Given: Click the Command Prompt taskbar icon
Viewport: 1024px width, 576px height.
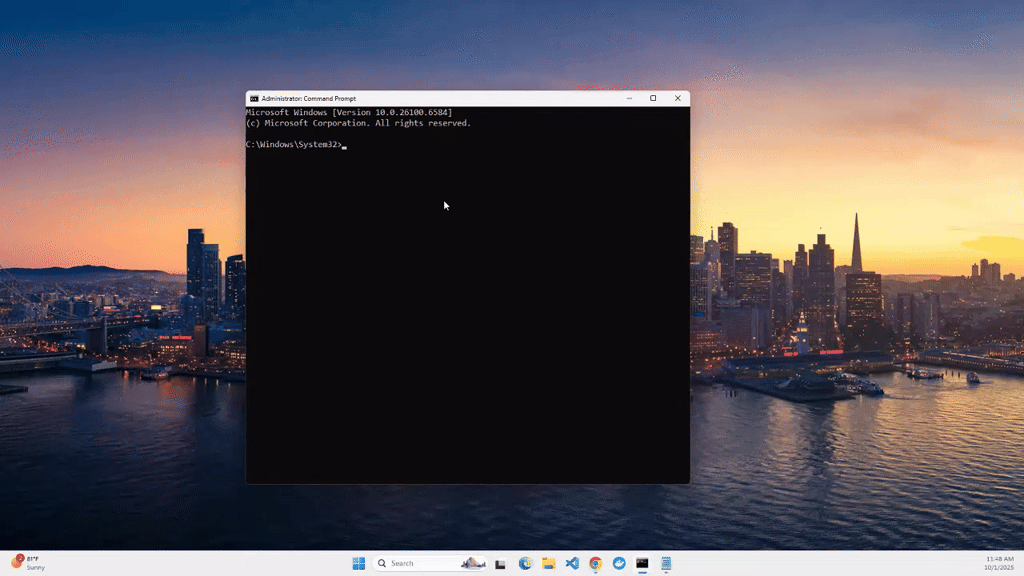Looking at the screenshot, I should tap(643, 564).
